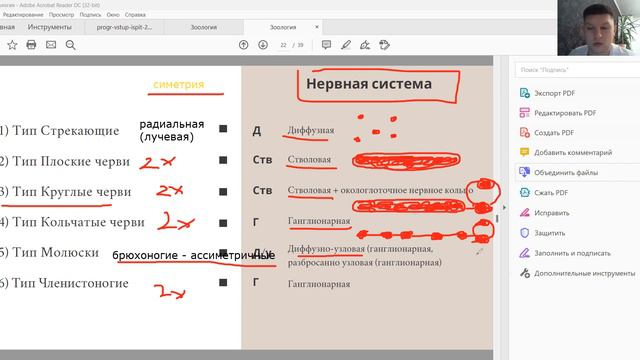The width and height of the screenshot is (640, 360).
Task: Send the file by email using the envelope icon
Action: tap(51, 45)
